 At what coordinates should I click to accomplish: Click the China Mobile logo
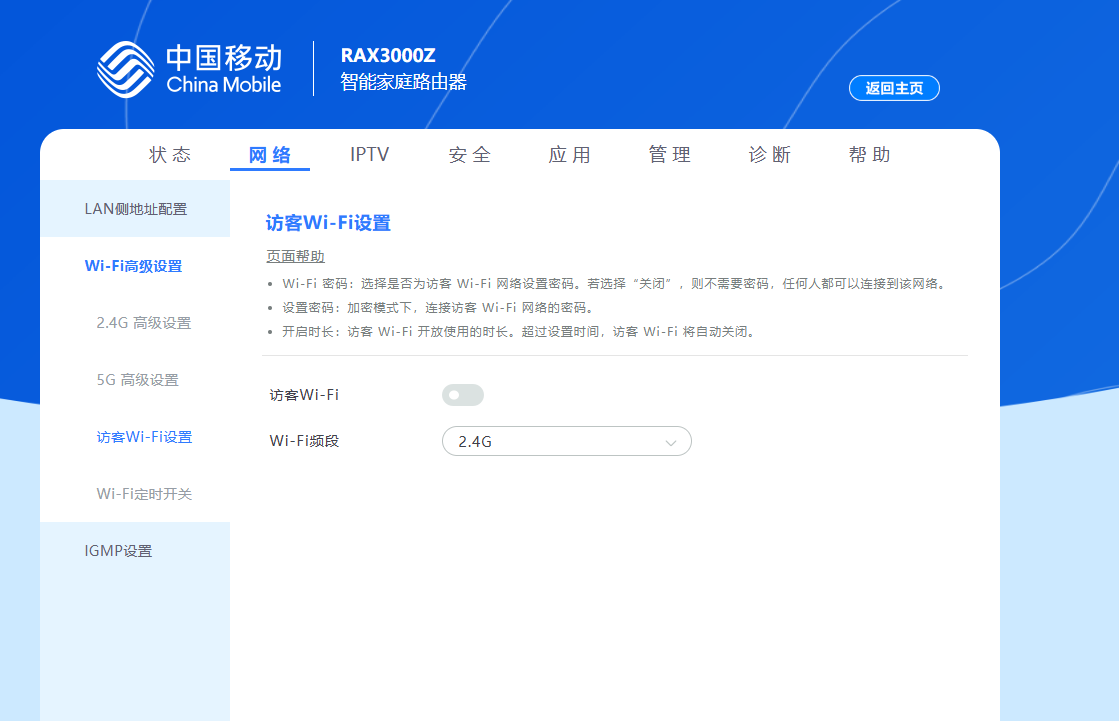point(190,69)
